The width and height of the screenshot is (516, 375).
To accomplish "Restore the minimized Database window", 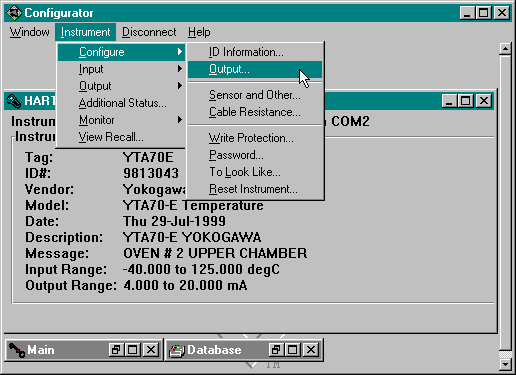I will coord(276,350).
